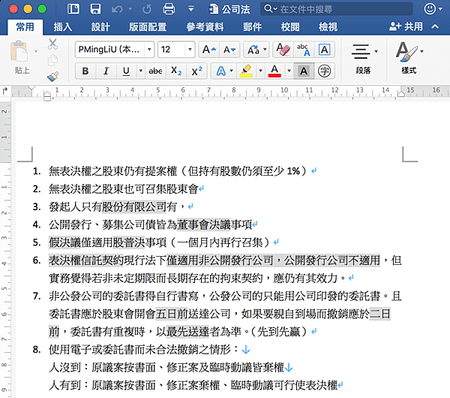Expand the font name dropdown list
Image resolution: width=450 pixels, height=398 pixels.
[x=149, y=50]
